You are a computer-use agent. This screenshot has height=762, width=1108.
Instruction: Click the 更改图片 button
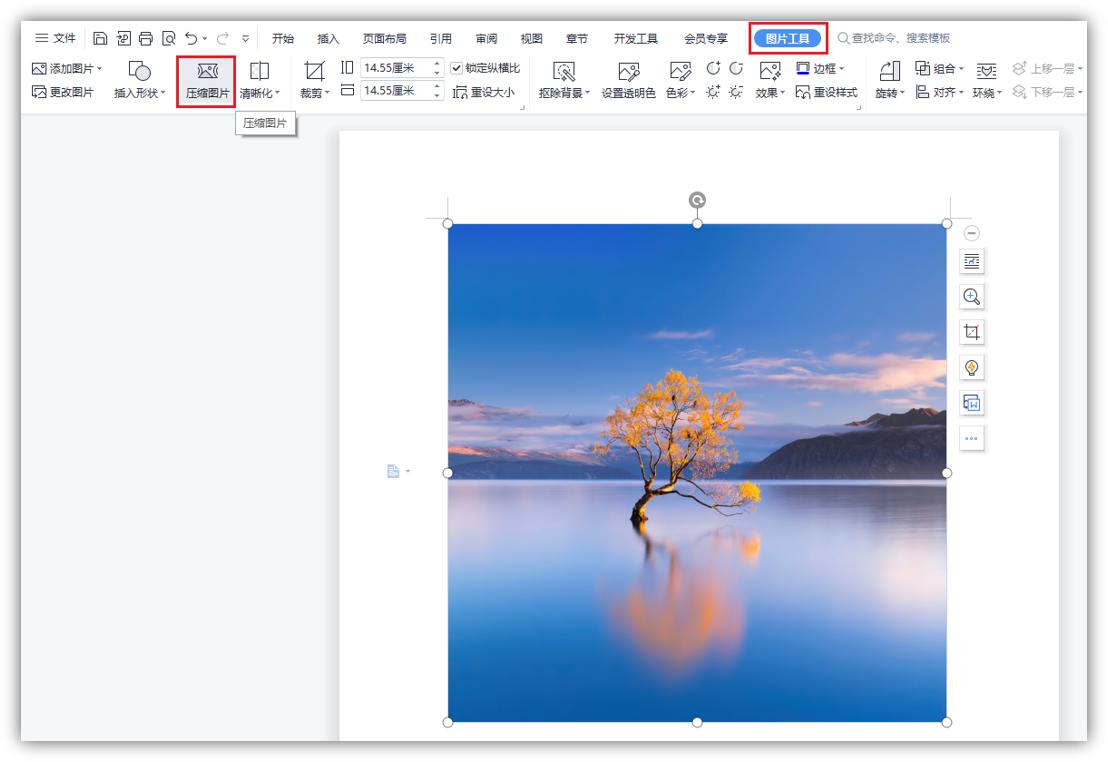click(x=63, y=92)
